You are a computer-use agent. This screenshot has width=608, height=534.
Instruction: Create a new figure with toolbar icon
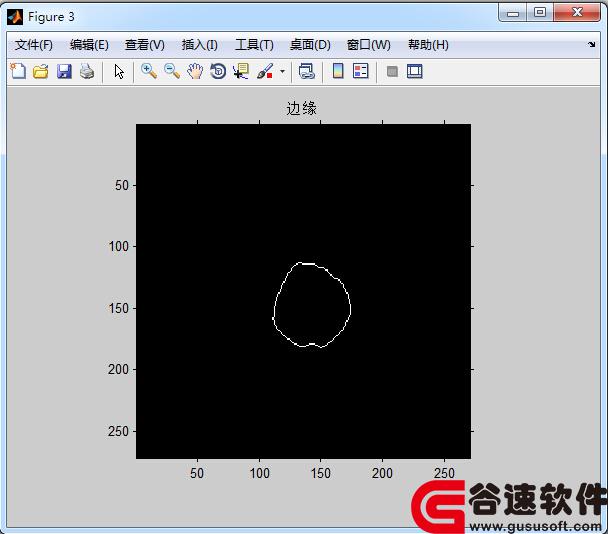pos(18,71)
